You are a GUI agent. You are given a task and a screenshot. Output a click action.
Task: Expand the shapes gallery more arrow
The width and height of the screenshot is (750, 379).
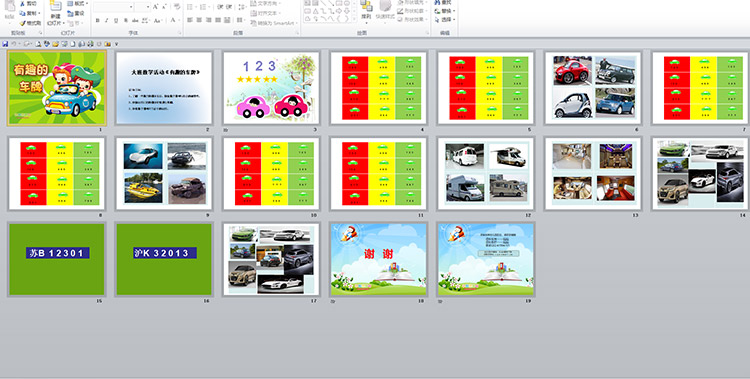354,19
